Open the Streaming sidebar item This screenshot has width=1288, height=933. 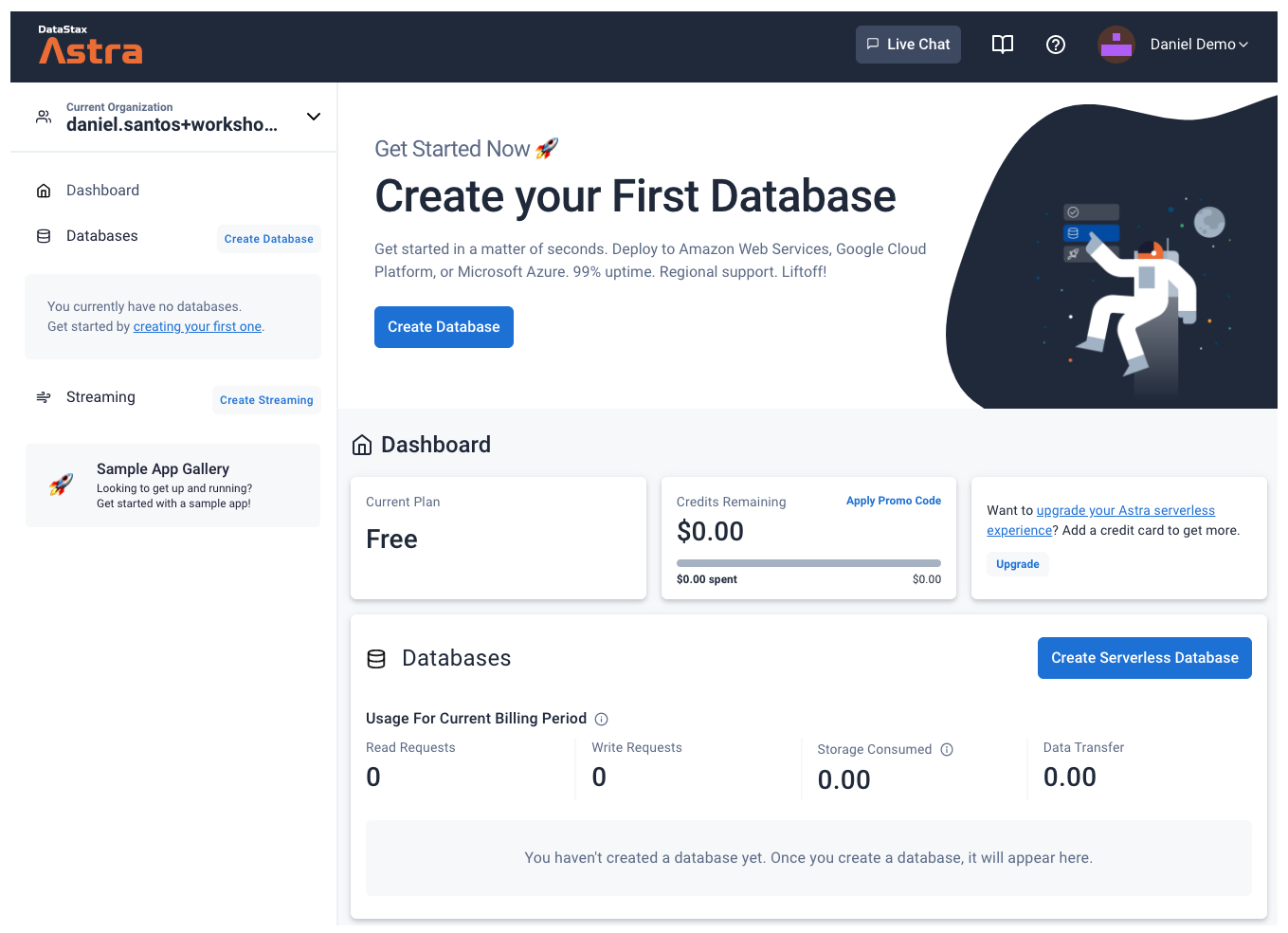pyautogui.click(x=100, y=397)
